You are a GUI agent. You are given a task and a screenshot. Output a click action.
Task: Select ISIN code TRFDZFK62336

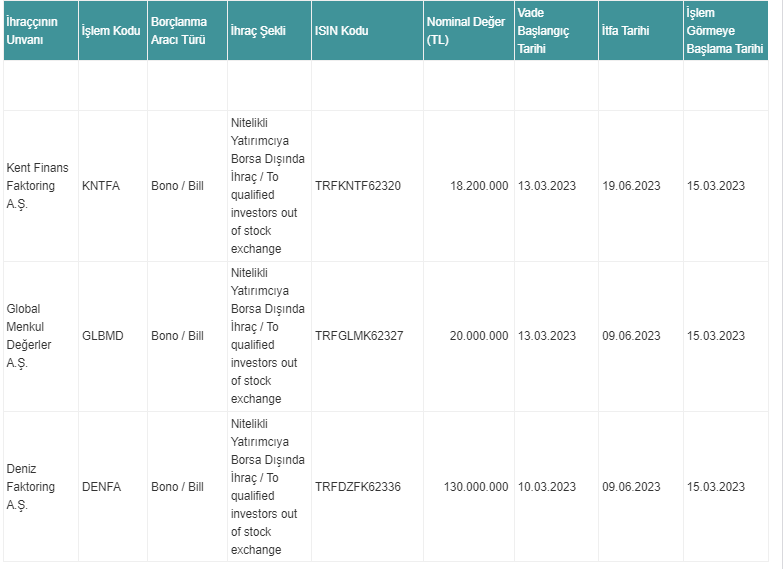[x=358, y=487]
